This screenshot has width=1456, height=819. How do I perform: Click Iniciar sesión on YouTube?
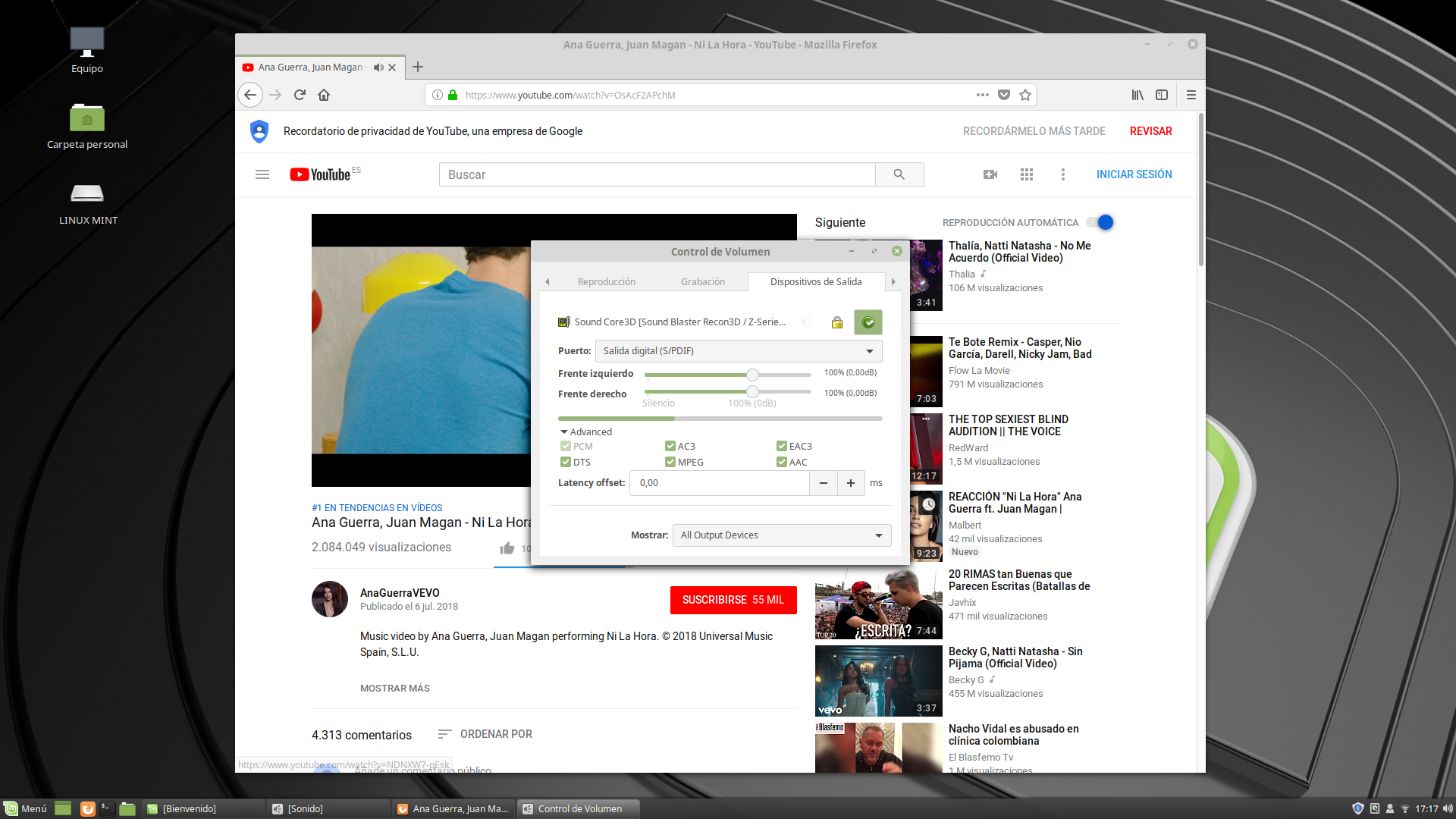(1134, 174)
